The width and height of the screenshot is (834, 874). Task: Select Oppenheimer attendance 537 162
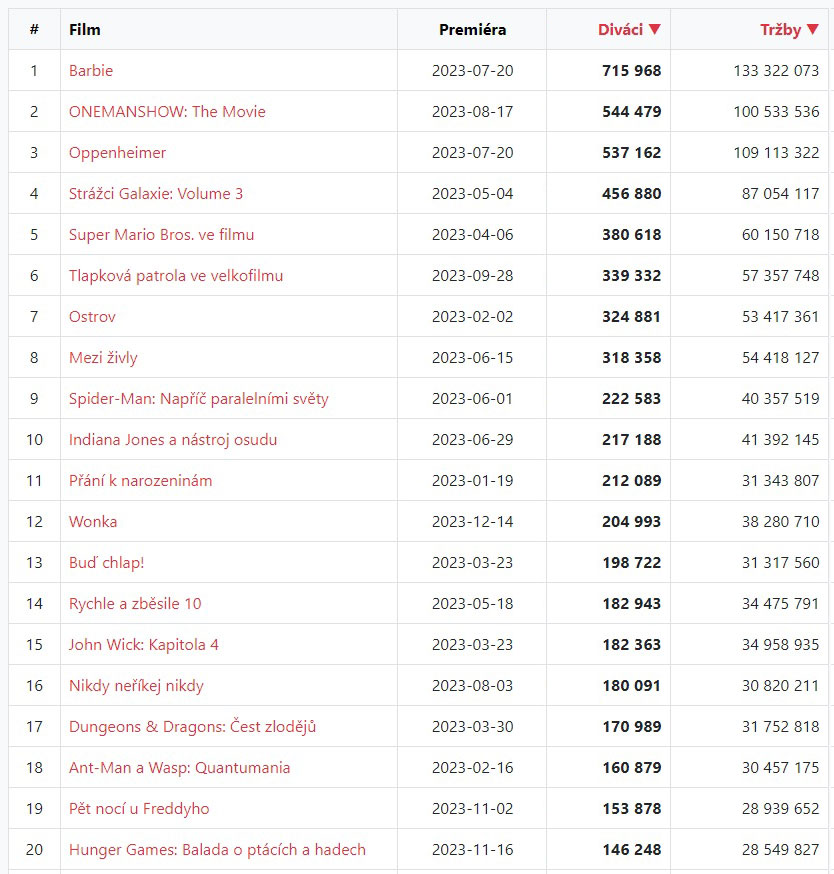pyautogui.click(x=632, y=153)
